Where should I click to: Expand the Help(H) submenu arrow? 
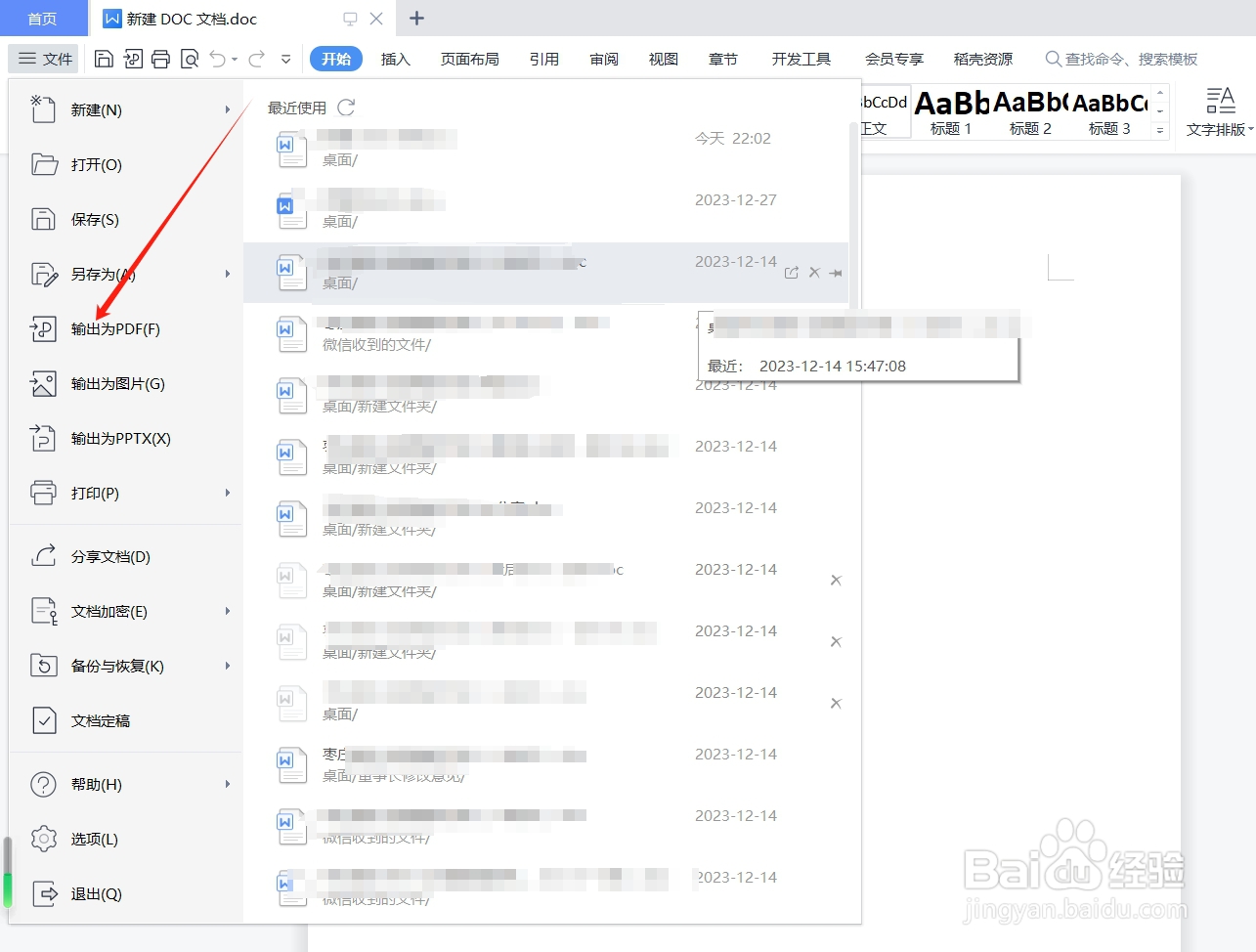[x=228, y=784]
